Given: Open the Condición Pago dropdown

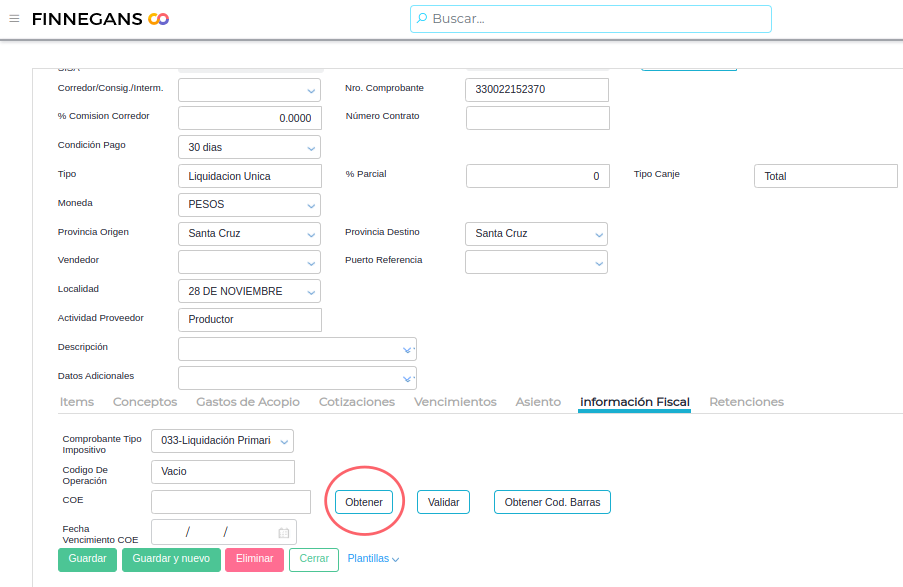Looking at the screenshot, I should pos(311,148).
